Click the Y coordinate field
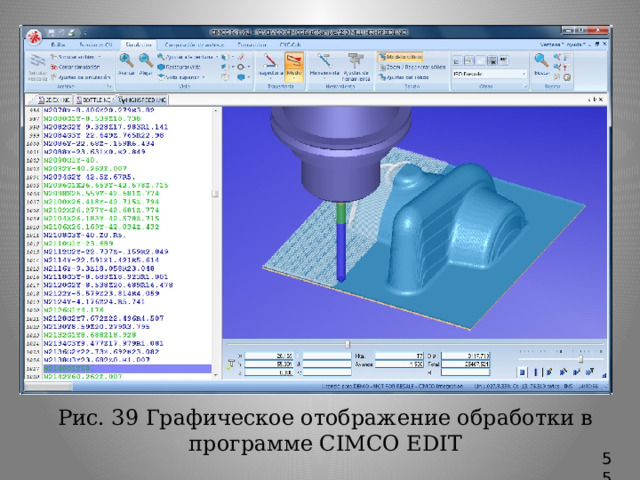The image size is (640, 480). (269, 364)
